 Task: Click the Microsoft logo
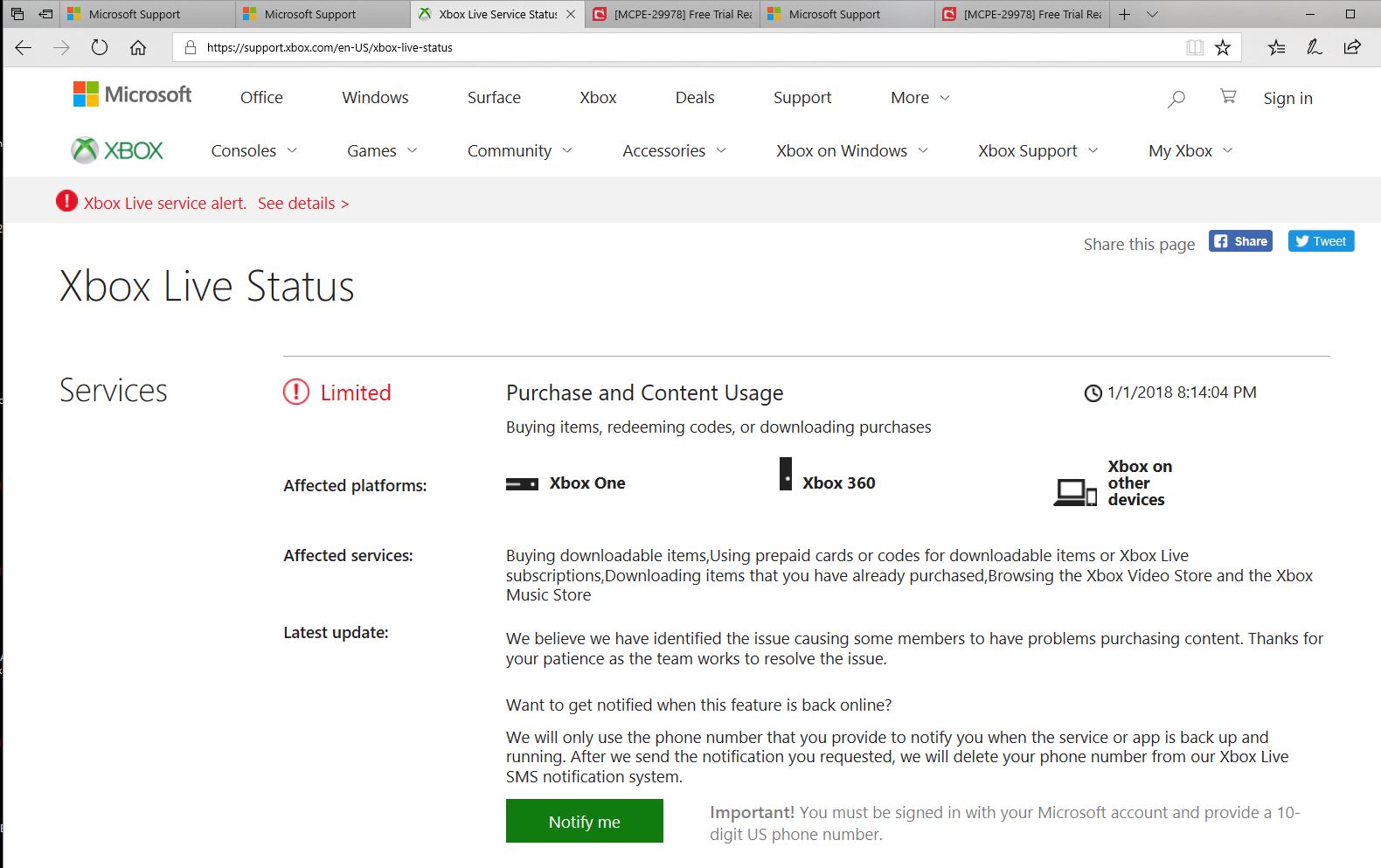(133, 94)
